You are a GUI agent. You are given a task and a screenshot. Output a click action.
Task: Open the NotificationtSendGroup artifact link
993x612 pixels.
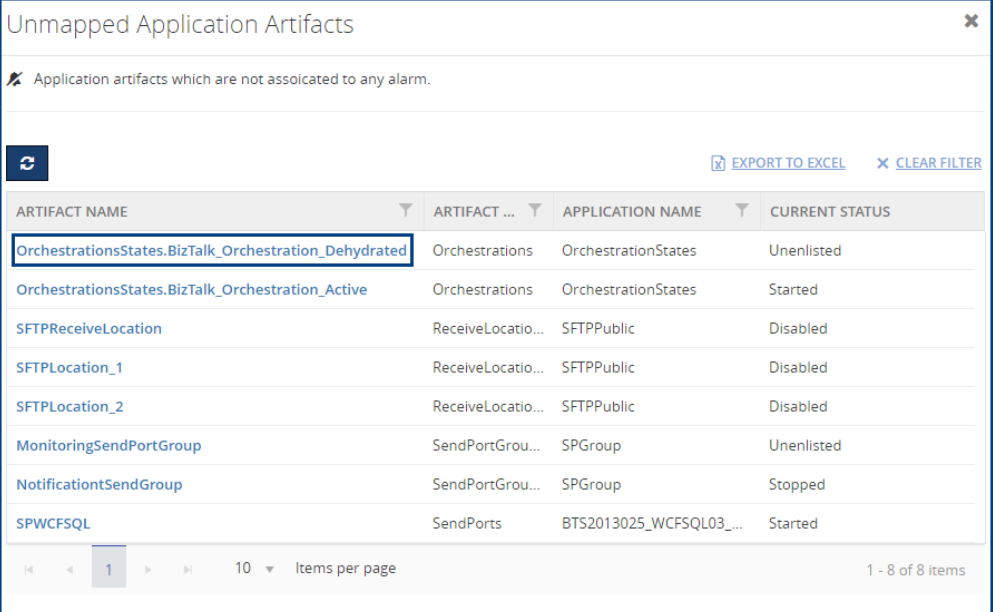pos(99,484)
